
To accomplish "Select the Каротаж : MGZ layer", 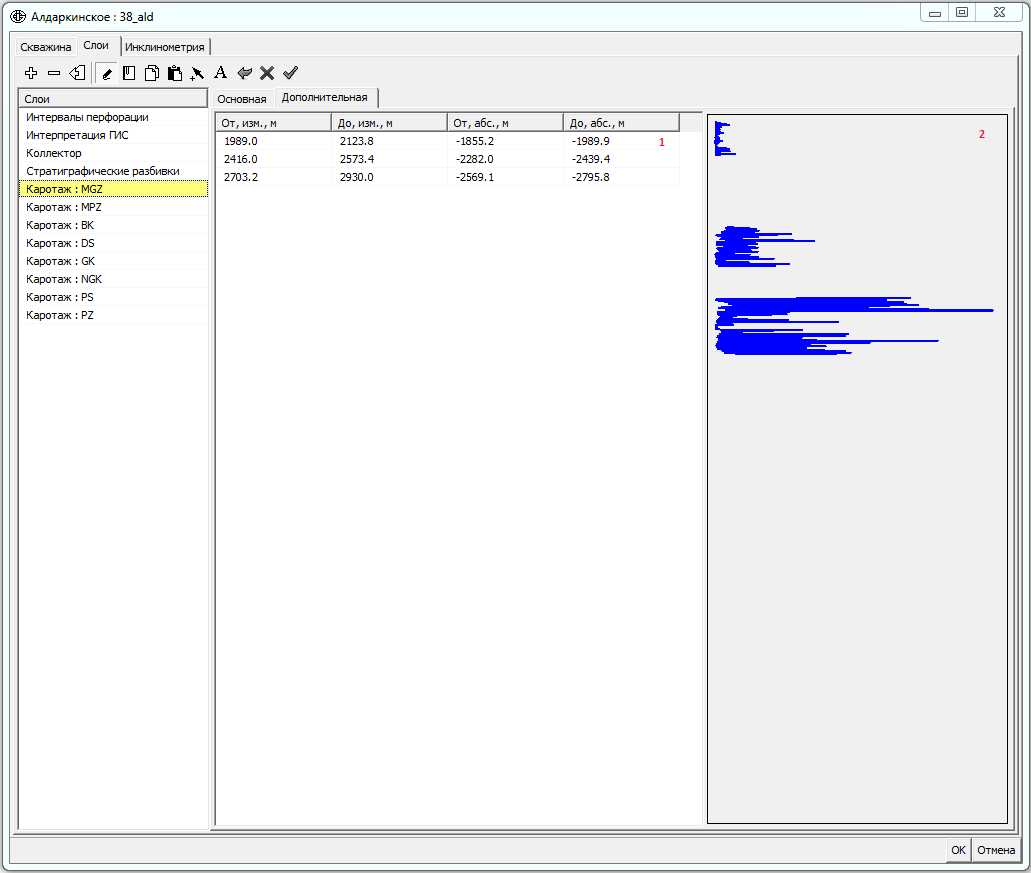I will pos(113,189).
